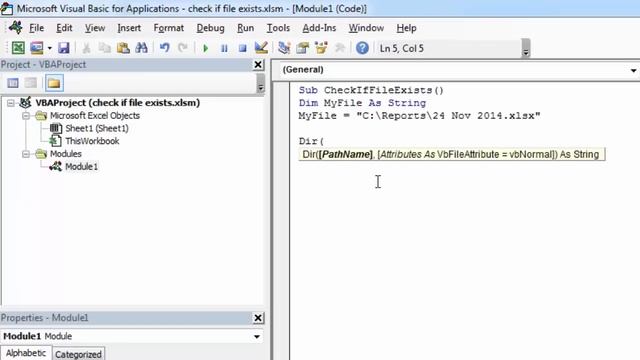
Task: Open the Module1 Module object dropdown
Action: pyautogui.click(x=257, y=337)
